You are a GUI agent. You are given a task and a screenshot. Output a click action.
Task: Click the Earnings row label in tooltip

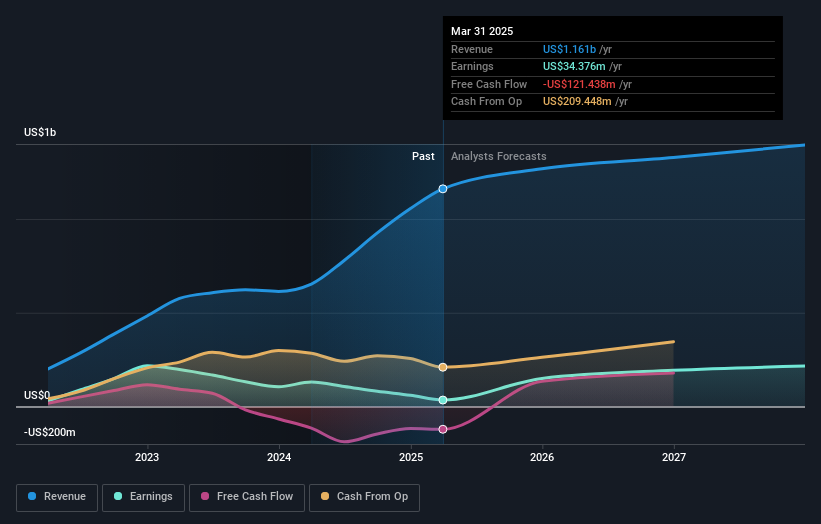472,66
